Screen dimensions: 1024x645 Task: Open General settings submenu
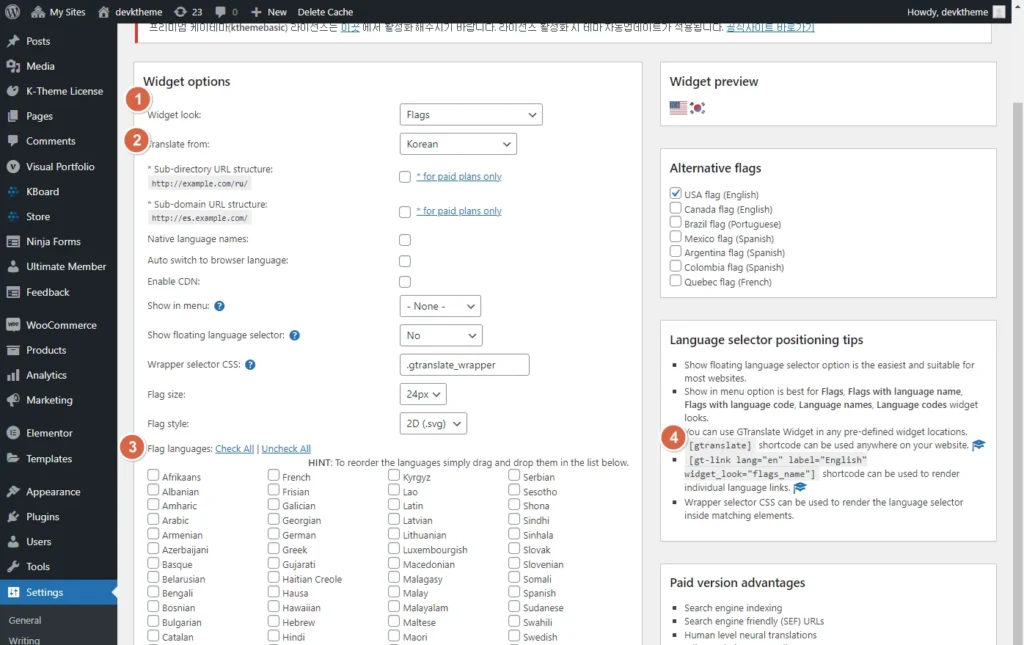tap(25, 620)
